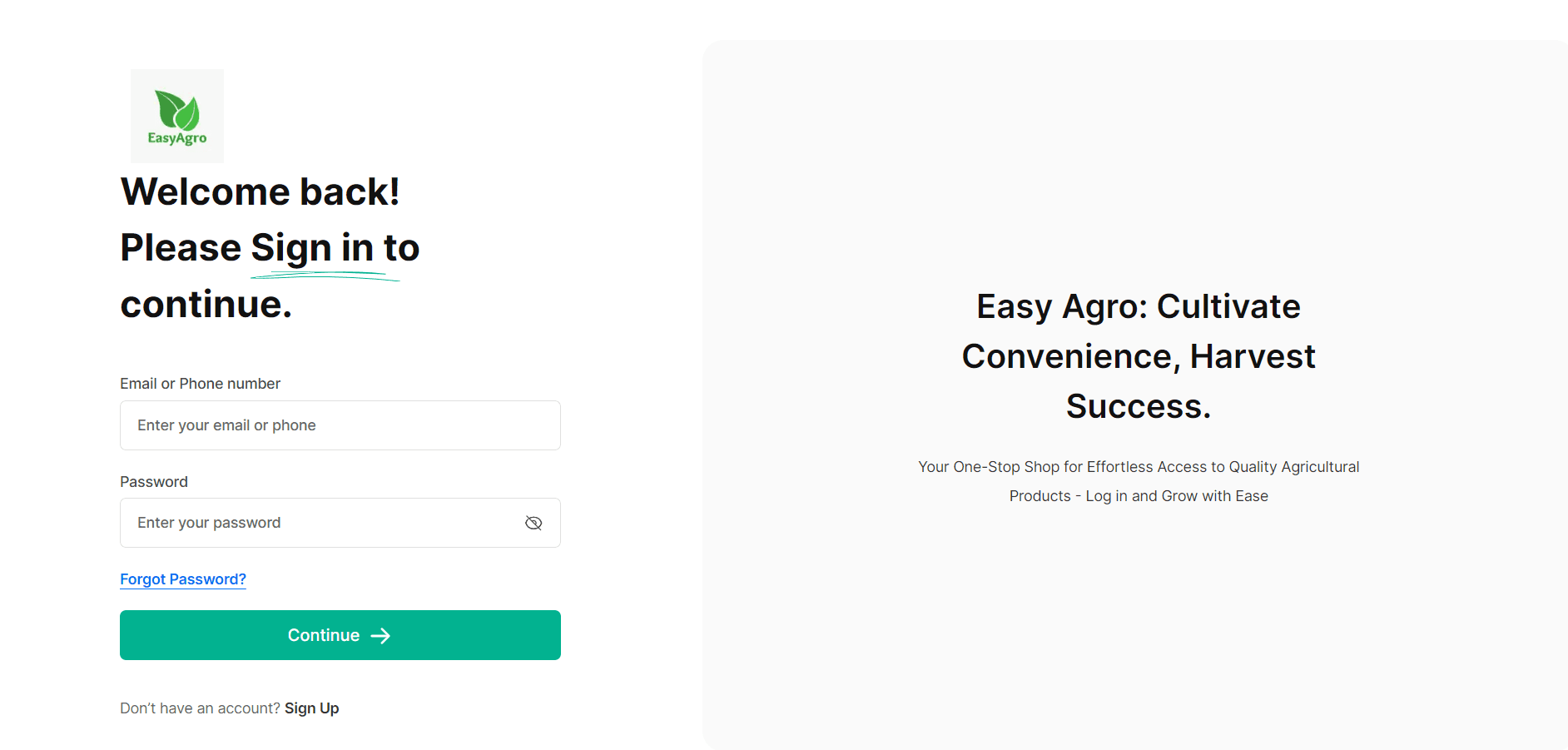
Task: Toggle password visibility eye icon
Action: tap(533, 523)
